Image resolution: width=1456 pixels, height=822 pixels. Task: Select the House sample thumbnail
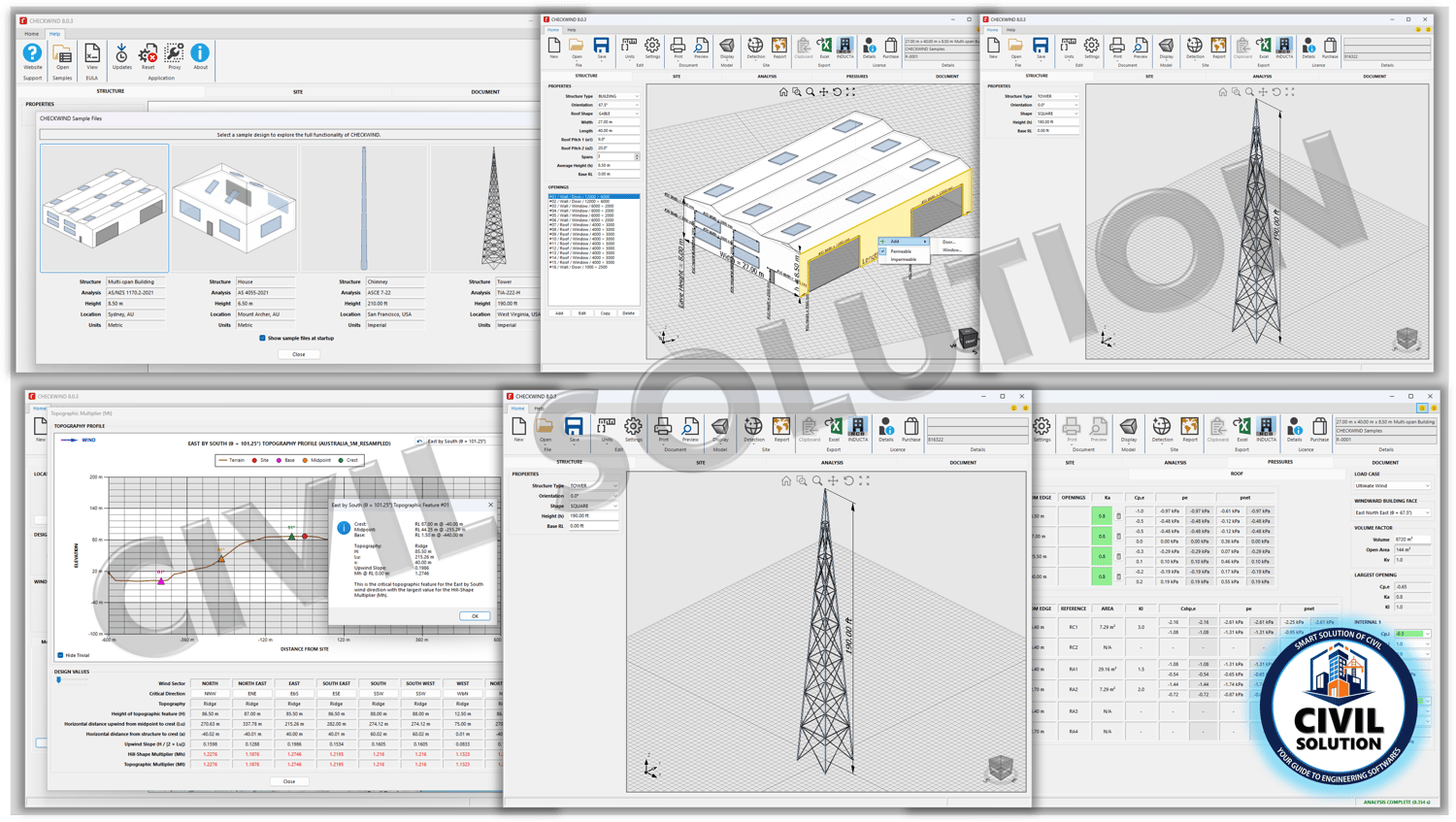tap(234, 208)
